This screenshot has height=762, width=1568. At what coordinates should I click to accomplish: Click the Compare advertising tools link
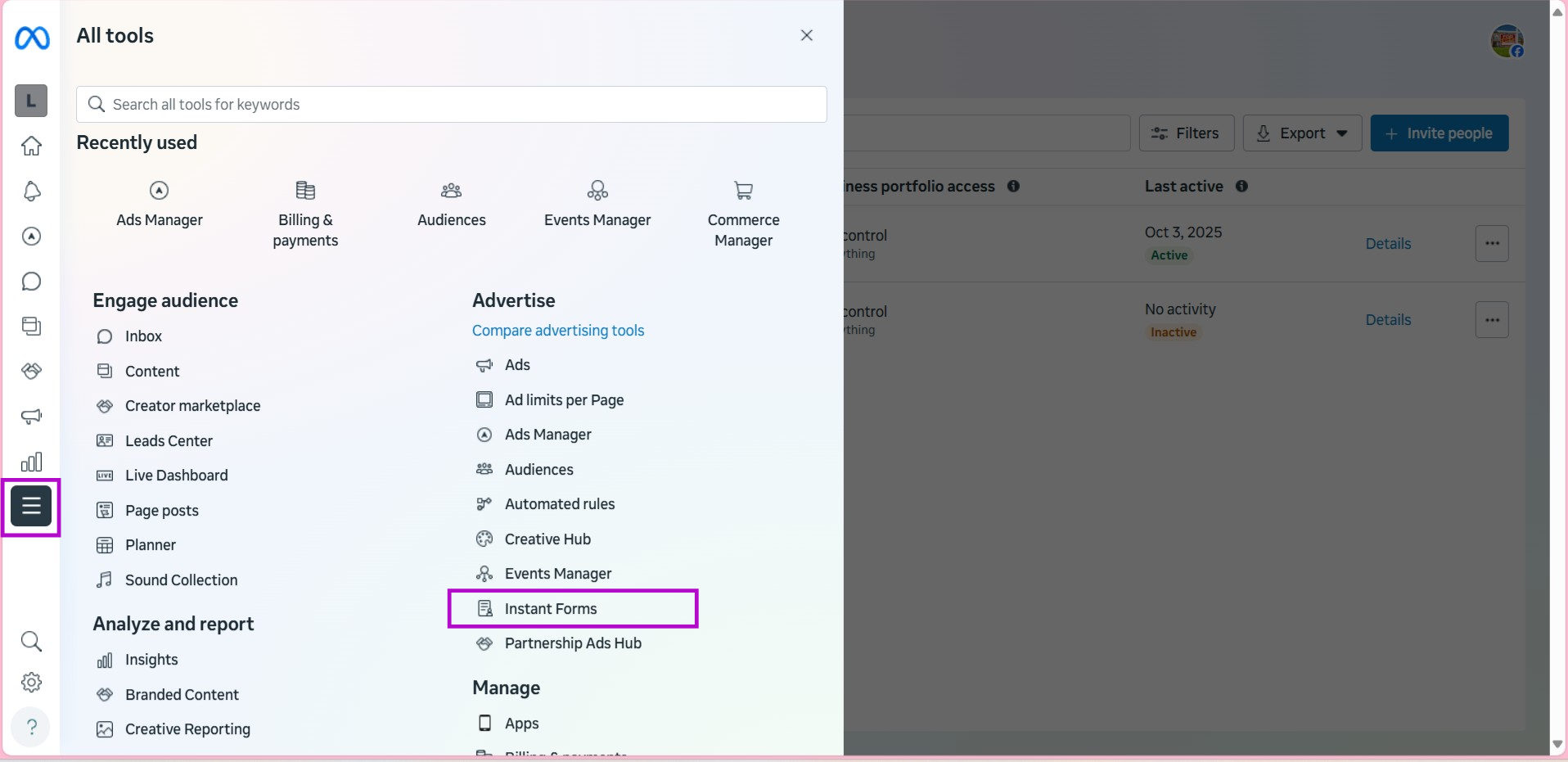click(558, 331)
